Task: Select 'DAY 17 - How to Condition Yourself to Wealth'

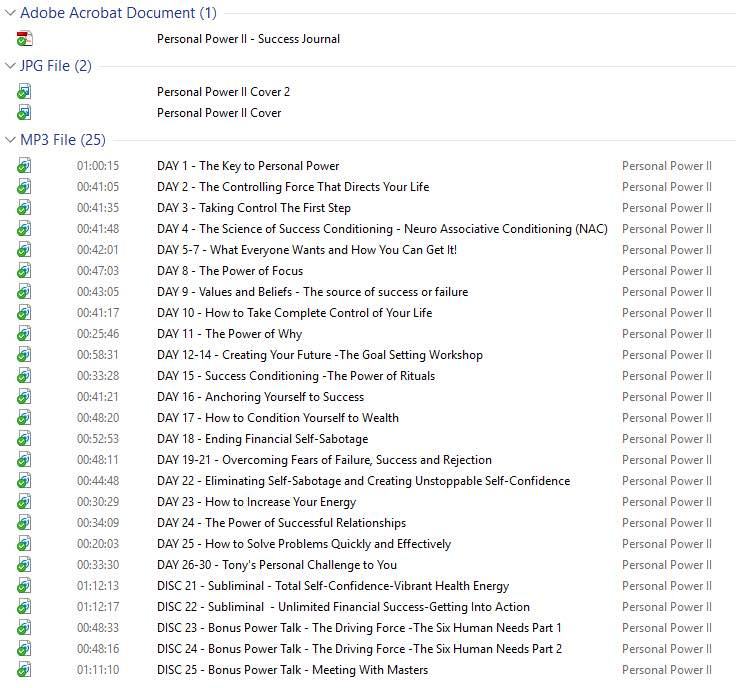Action: point(278,418)
